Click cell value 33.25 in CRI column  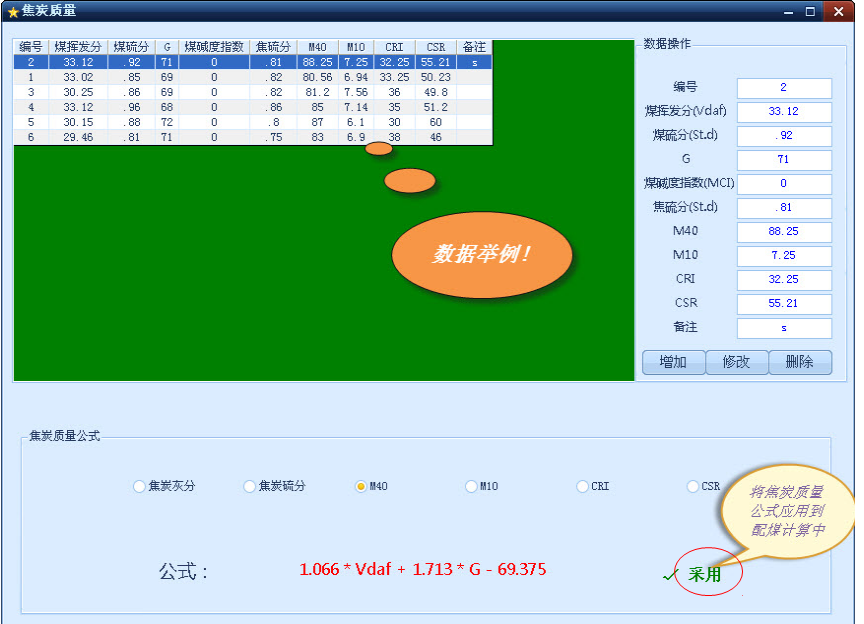tap(395, 77)
